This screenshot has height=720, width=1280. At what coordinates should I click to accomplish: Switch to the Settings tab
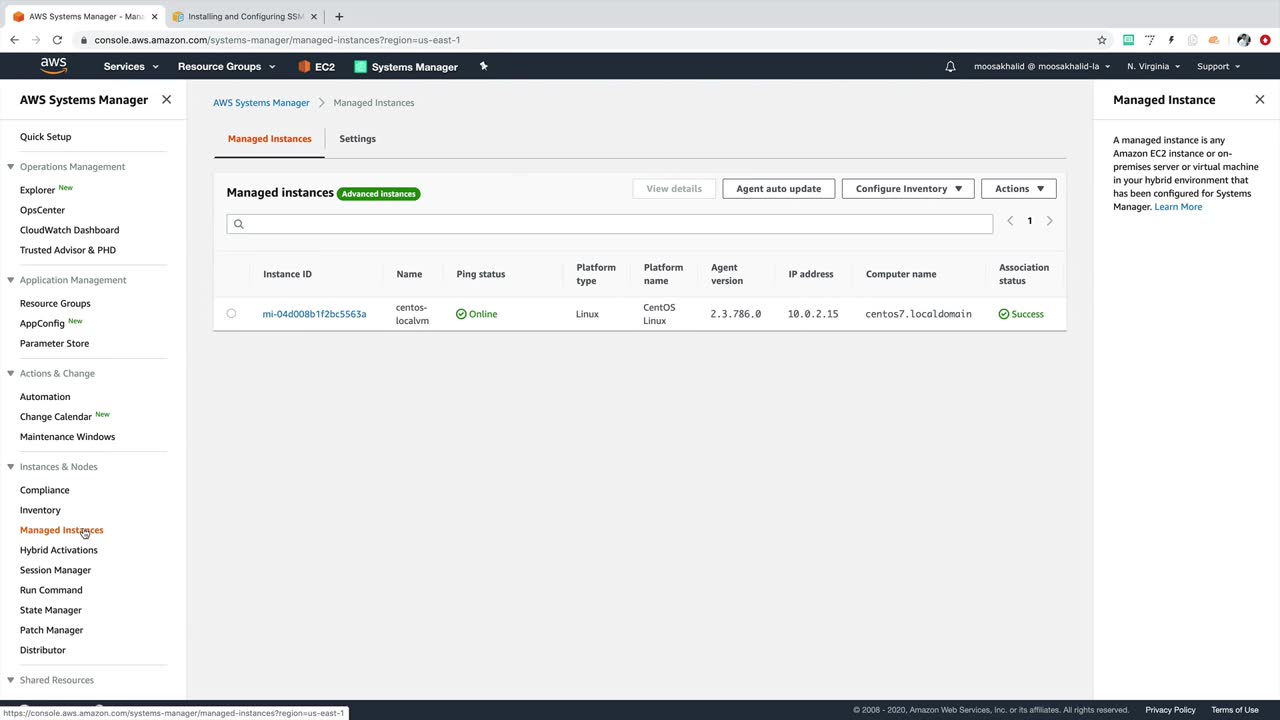(357, 139)
